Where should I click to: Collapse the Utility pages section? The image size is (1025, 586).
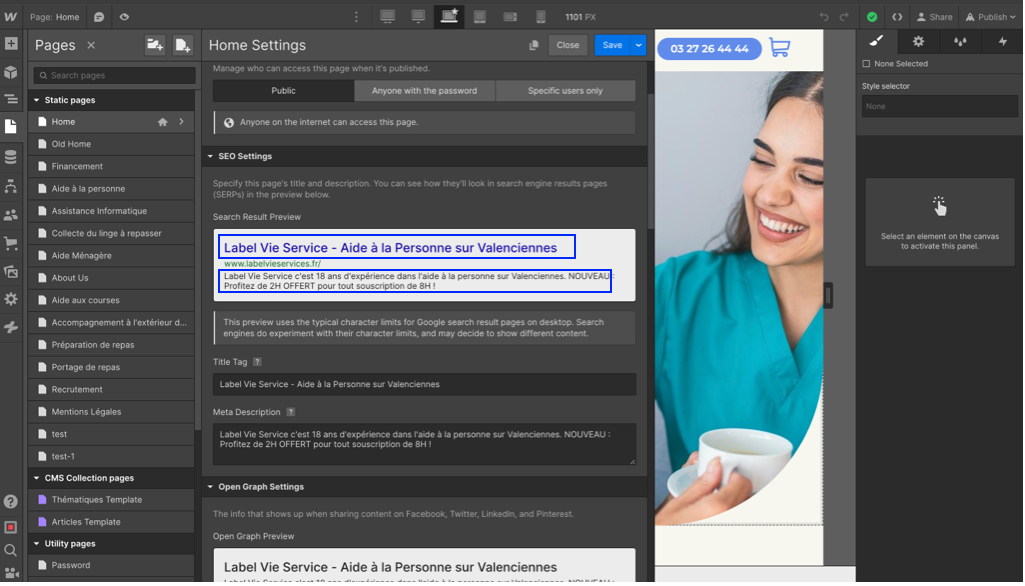(x=37, y=543)
